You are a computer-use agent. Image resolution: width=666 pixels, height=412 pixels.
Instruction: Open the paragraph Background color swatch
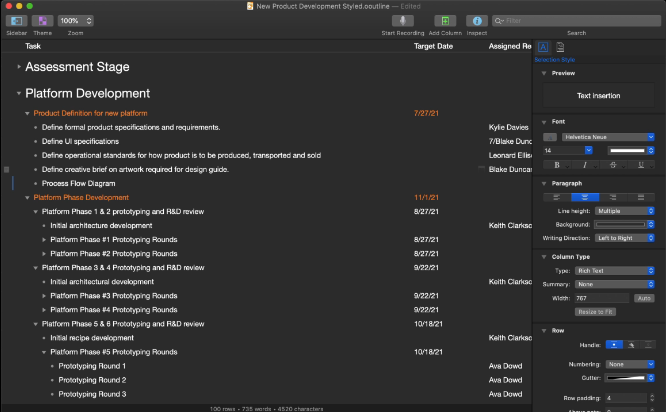pyautogui.click(x=624, y=224)
